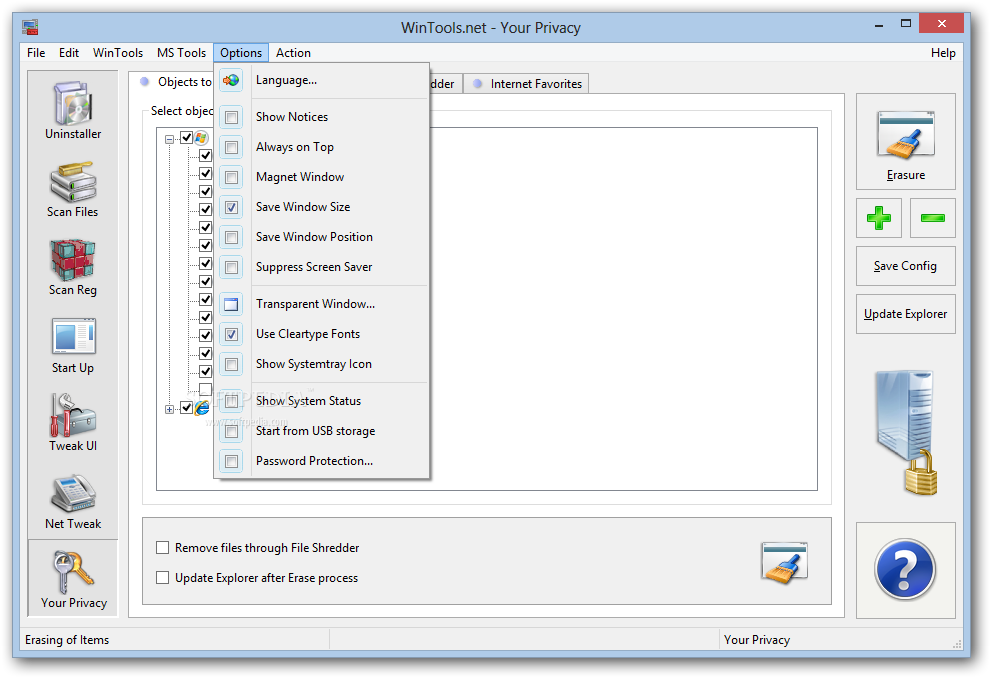Open the Start Up tool
The height and width of the screenshot is (678, 991).
coord(73,345)
